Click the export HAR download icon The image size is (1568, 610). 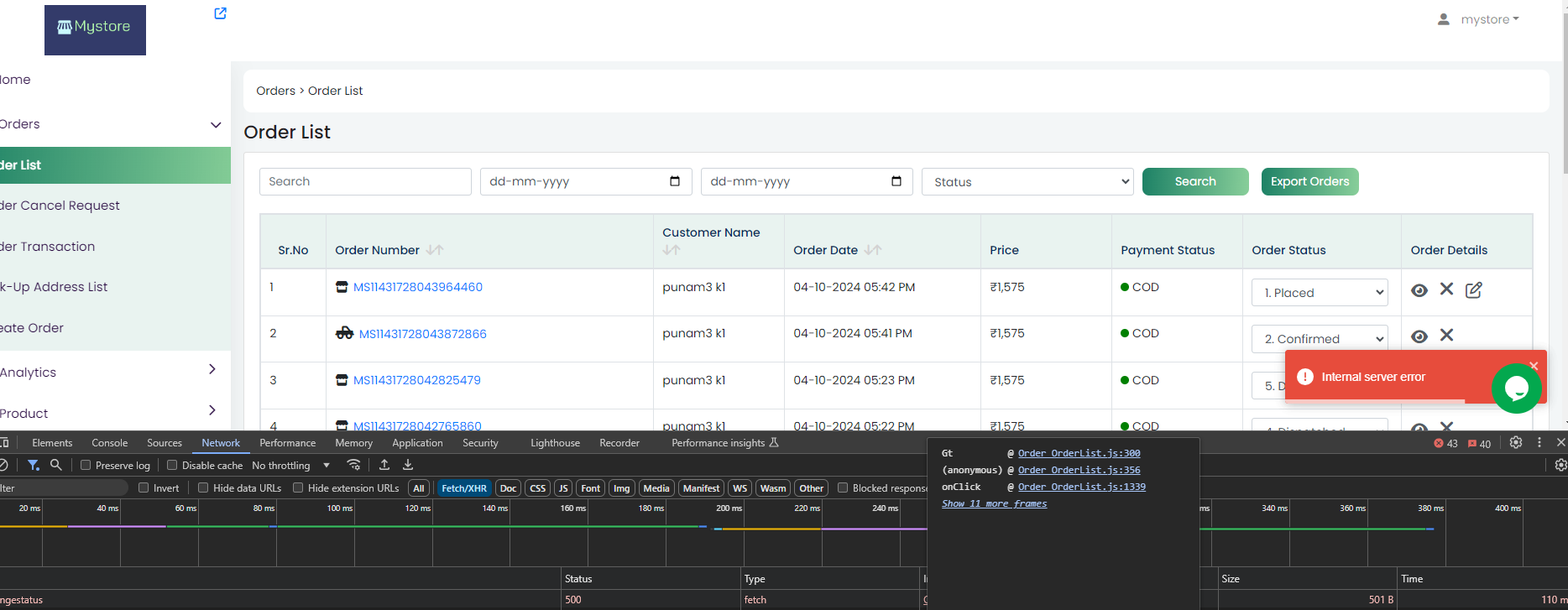tap(408, 465)
